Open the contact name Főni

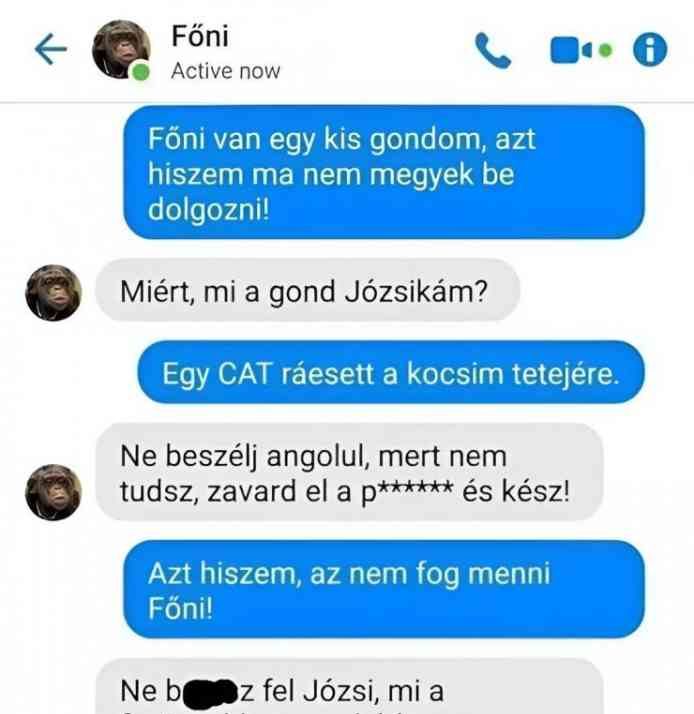200,36
